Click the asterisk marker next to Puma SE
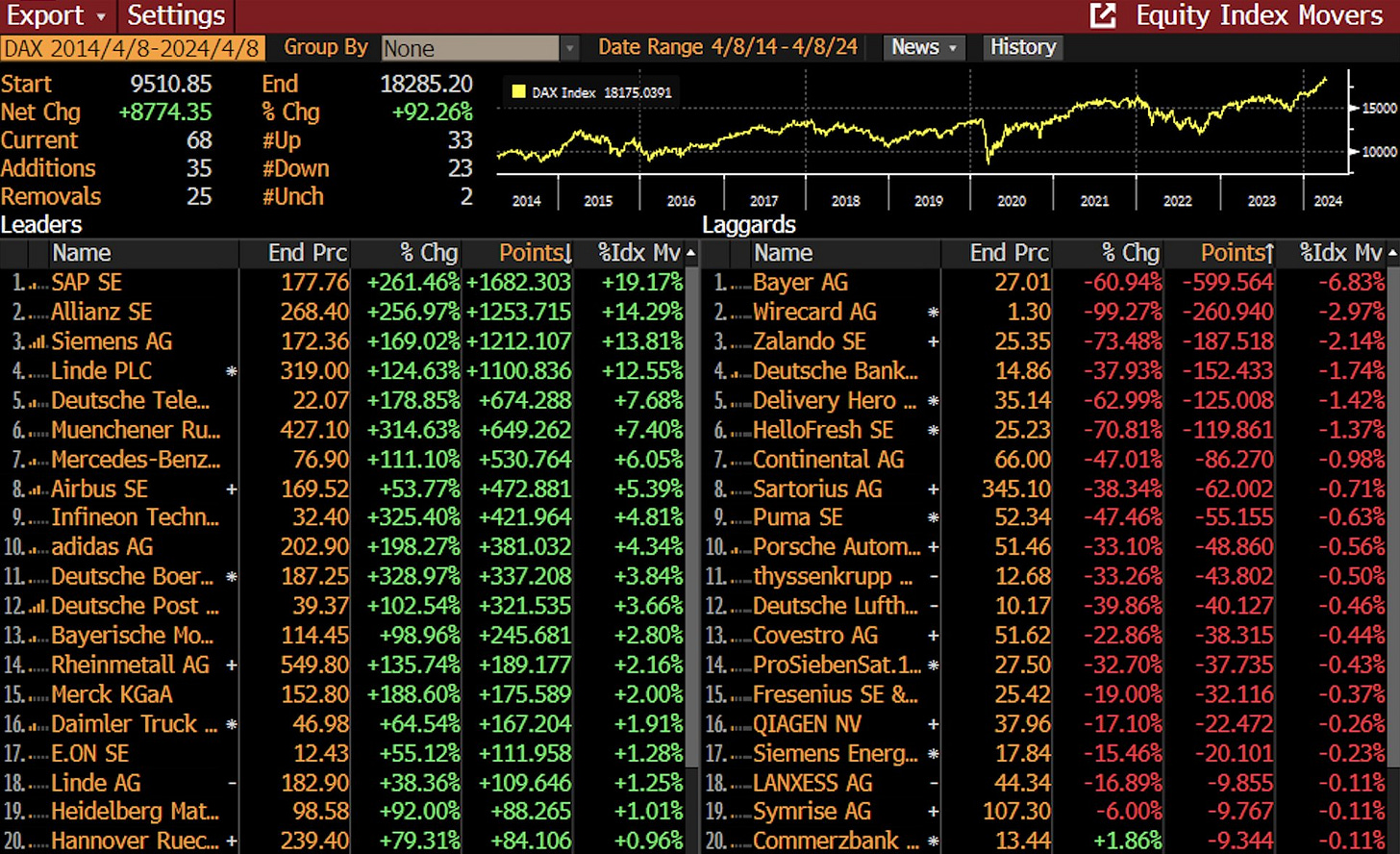Screen dimensions: 1400x854 pos(933,518)
